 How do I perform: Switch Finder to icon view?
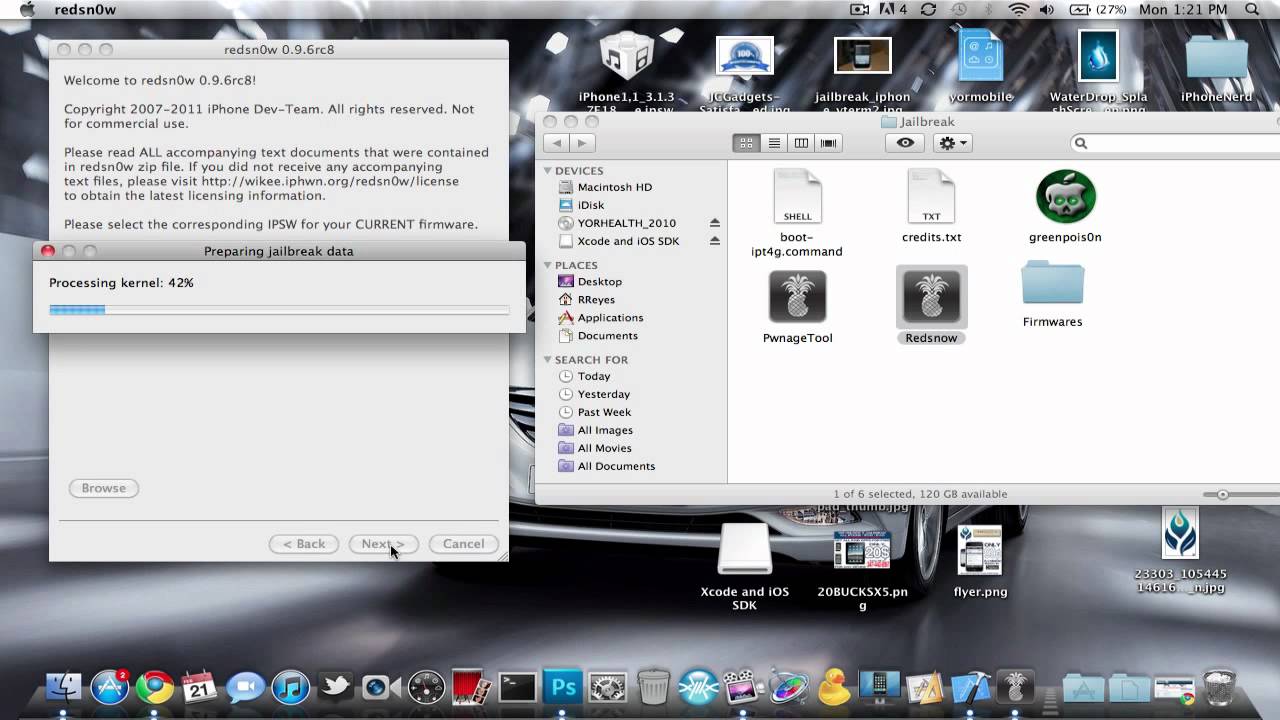pyautogui.click(x=746, y=143)
